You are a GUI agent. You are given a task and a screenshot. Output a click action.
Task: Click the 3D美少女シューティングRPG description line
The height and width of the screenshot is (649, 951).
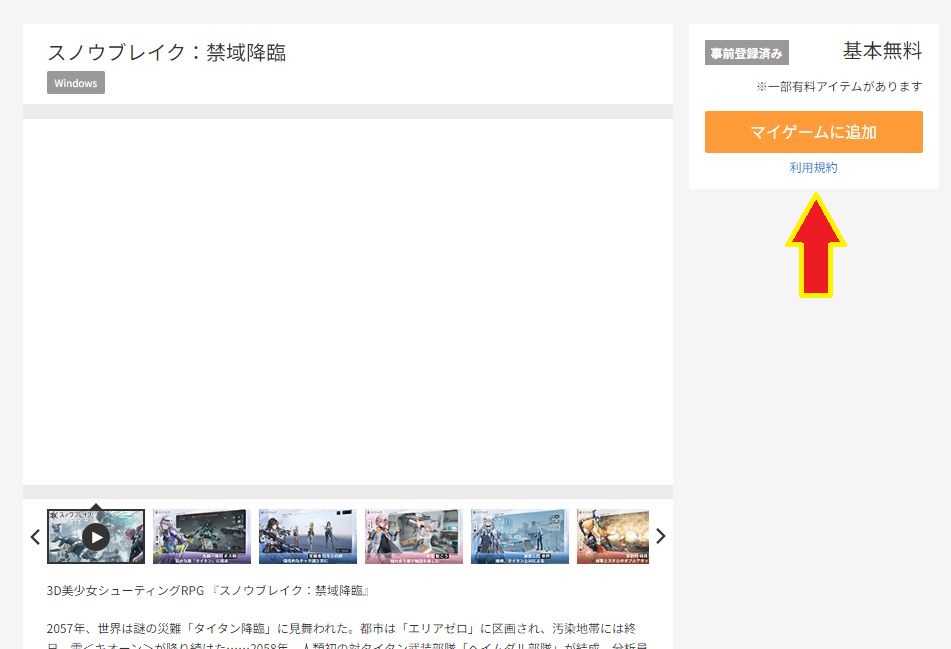coord(208,592)
